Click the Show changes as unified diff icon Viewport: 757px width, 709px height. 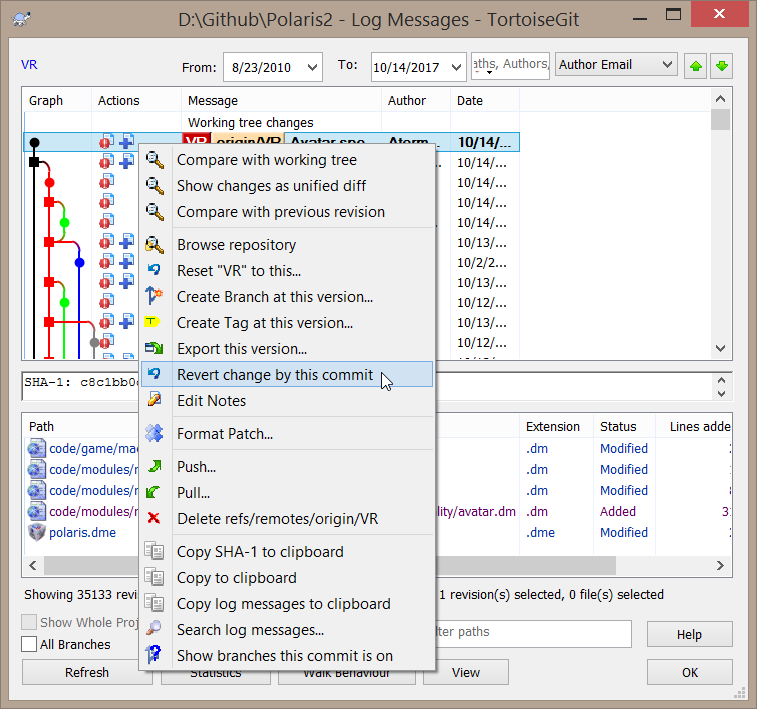155,186
